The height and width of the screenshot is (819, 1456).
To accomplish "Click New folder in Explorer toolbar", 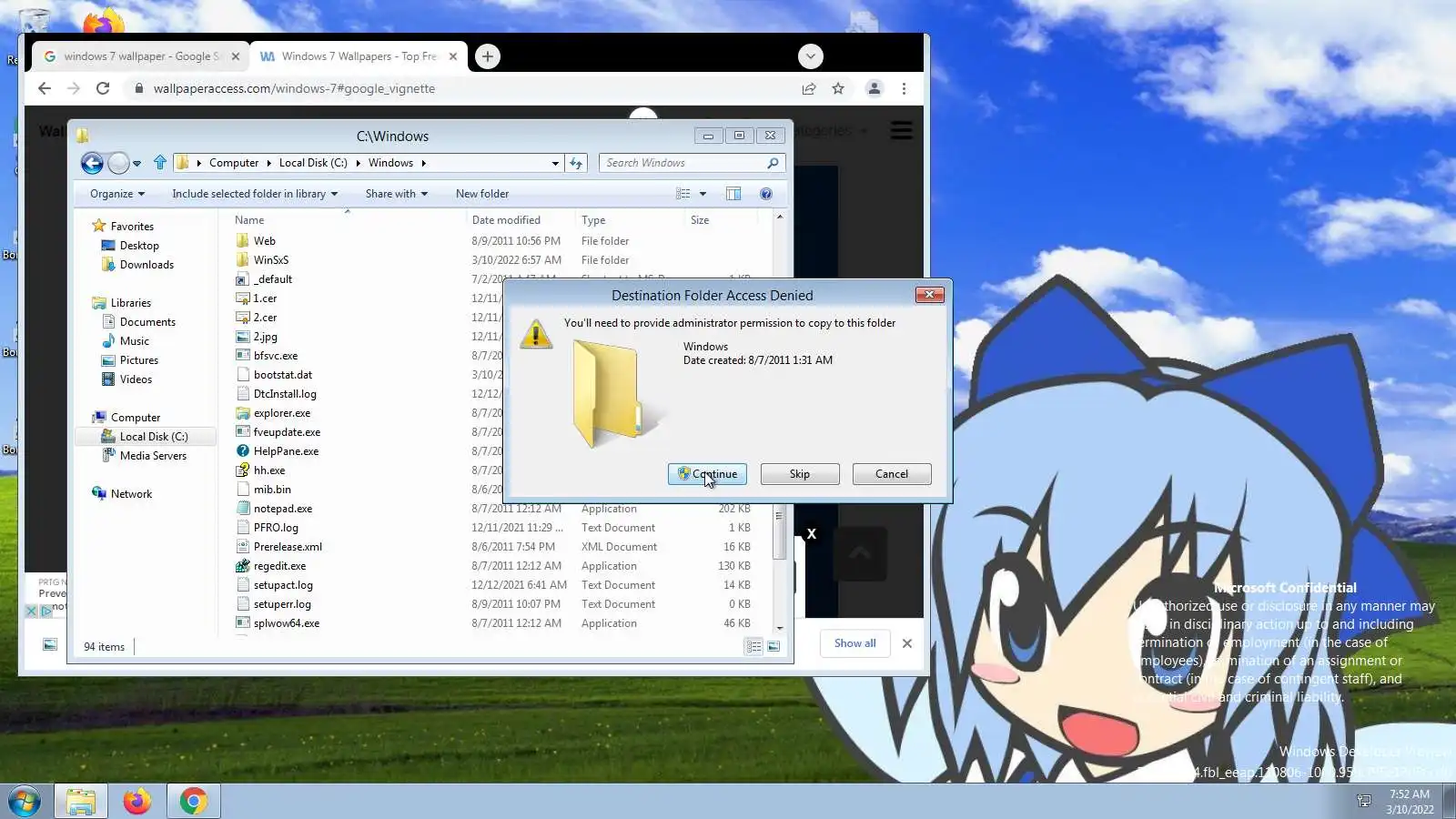I will [x=482, y=194].
